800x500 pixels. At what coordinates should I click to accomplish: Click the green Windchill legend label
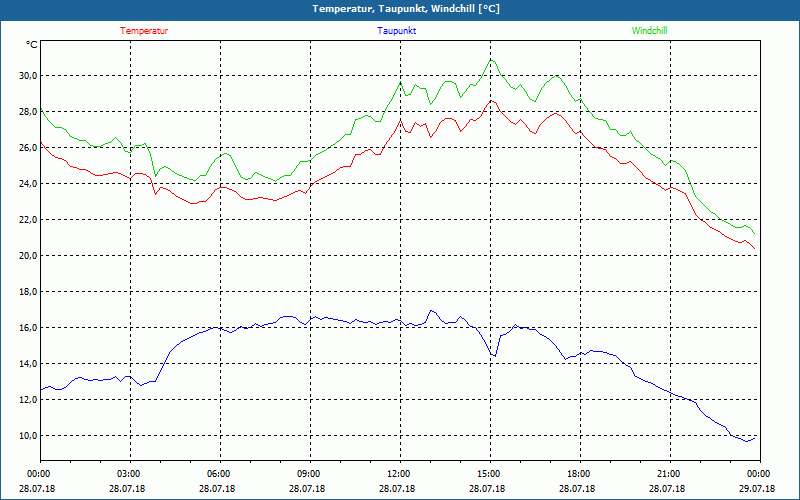[649, 31]
